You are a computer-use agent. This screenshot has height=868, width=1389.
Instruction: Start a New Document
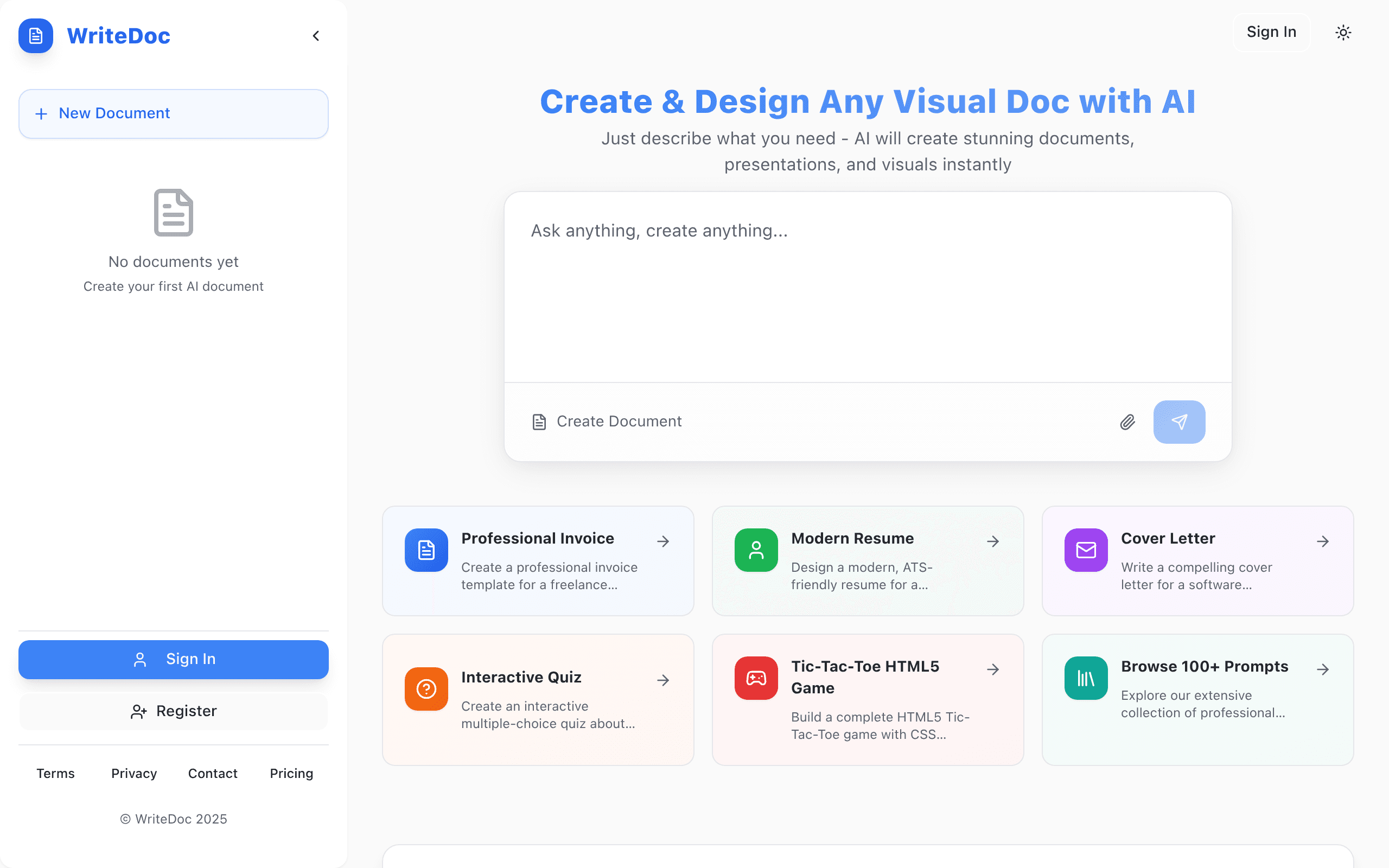coord(173,114)
